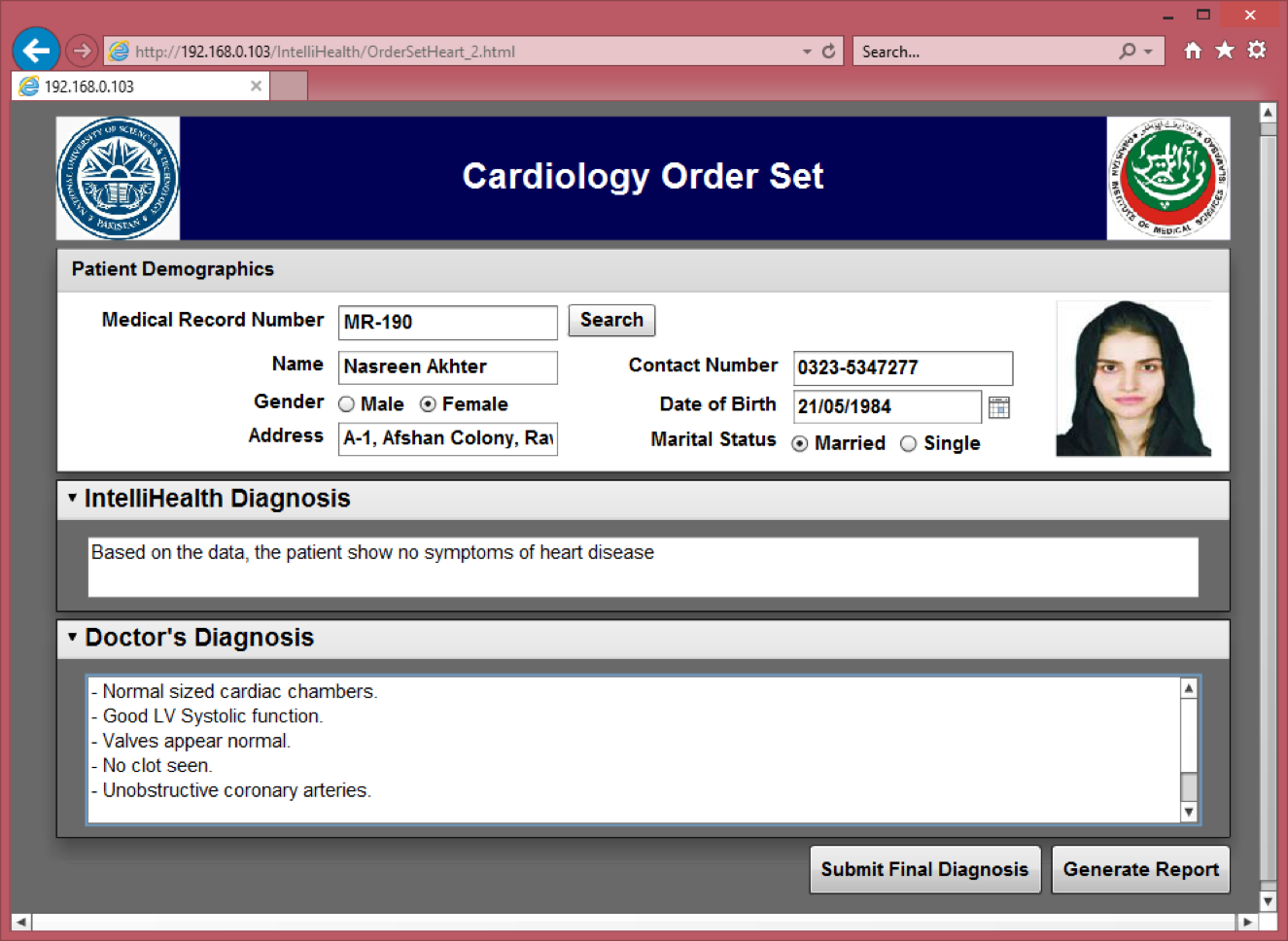Click the browser forward arrow button
1288x941 pixels.
[82, 51]
